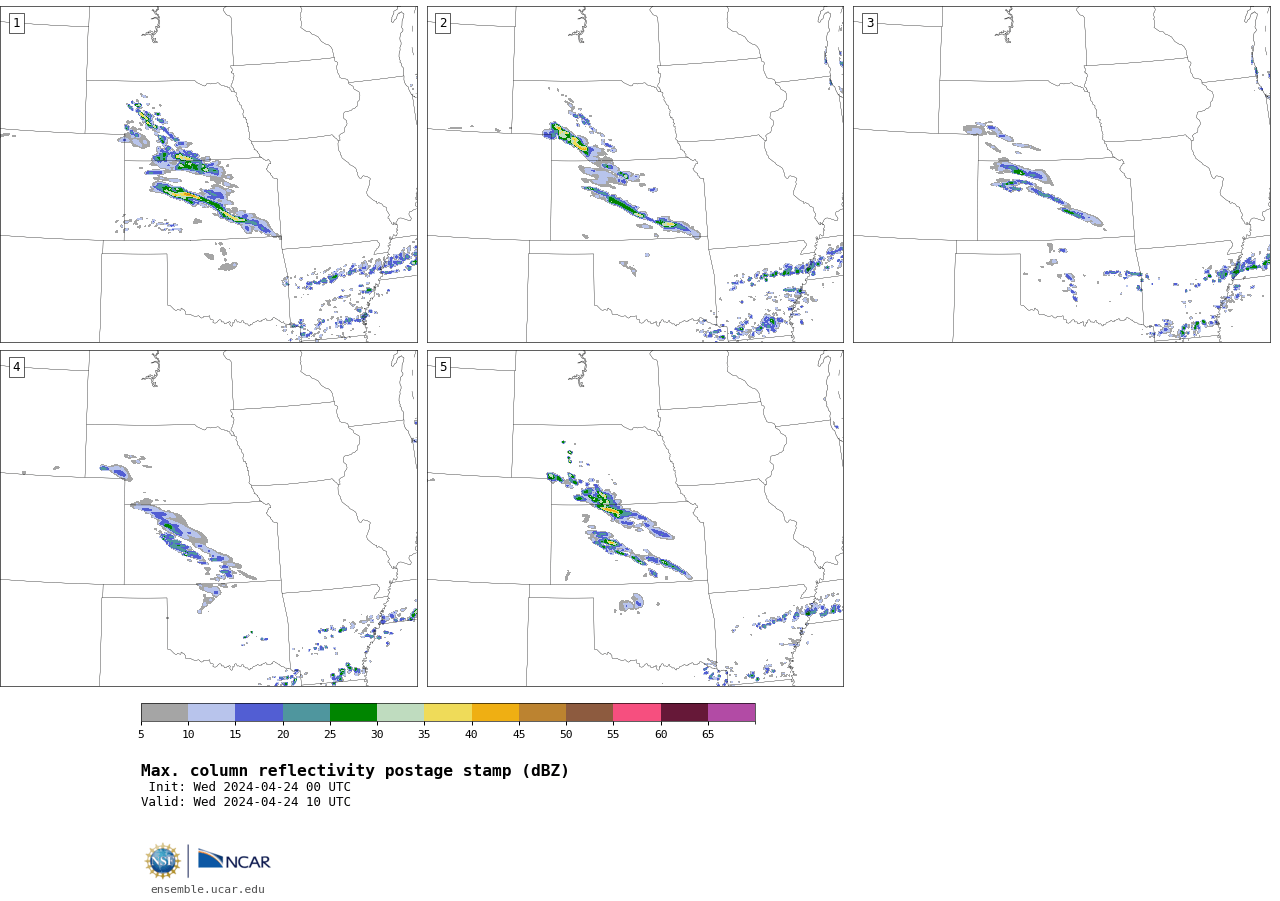Viewport: 1280px width, 901px height.
Task: Click the panel number 5 label
Action: click(x=443, y=367)
